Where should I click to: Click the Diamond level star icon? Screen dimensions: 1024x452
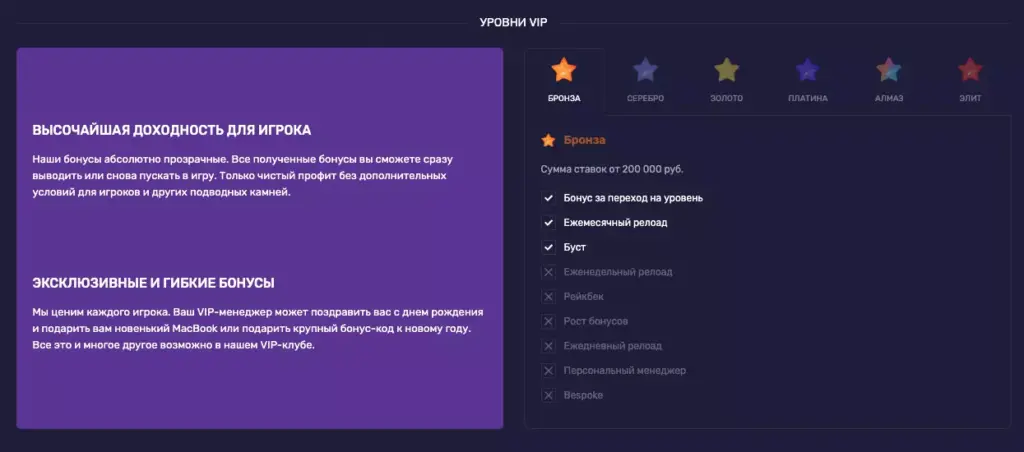coord(888,70)
